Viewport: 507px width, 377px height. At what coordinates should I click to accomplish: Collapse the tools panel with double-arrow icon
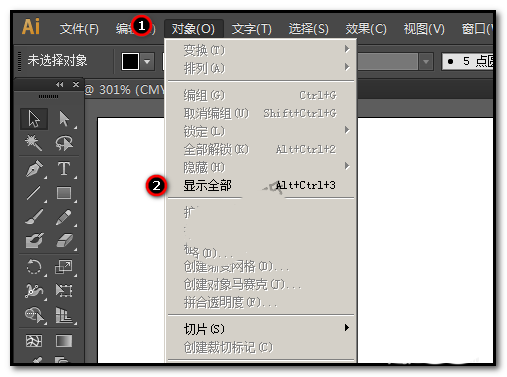click(x=60, y=85)
